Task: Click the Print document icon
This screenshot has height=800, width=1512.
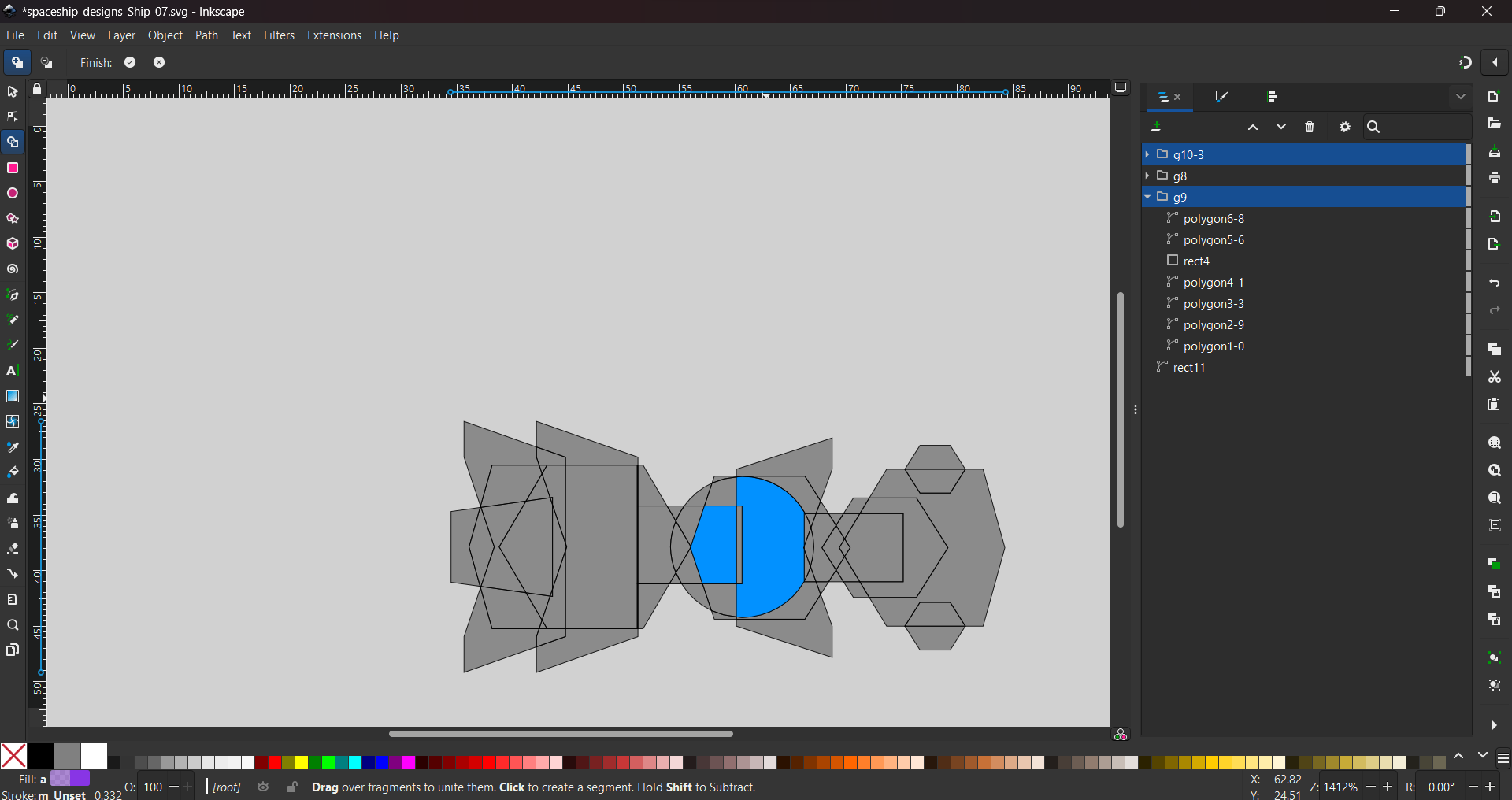Action: click(x=1495, y=179)
